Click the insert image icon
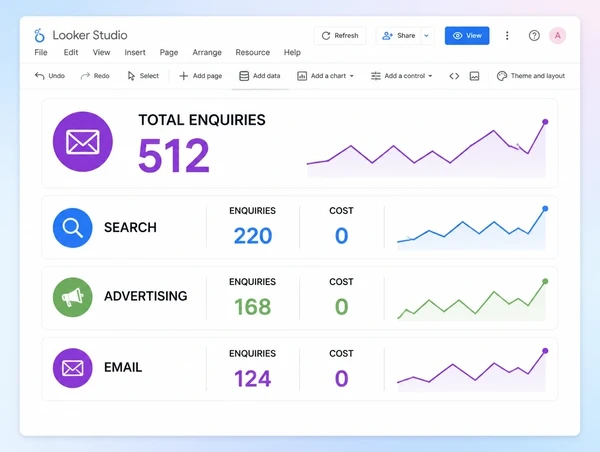The image size is (600, 452). pyautogui.click(x=474, y=76)
